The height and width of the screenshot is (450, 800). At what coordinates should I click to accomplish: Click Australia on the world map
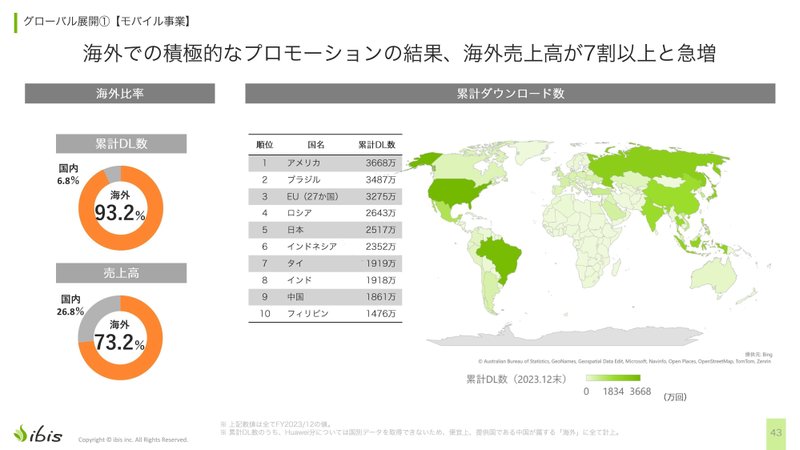(x=714, y=277)
